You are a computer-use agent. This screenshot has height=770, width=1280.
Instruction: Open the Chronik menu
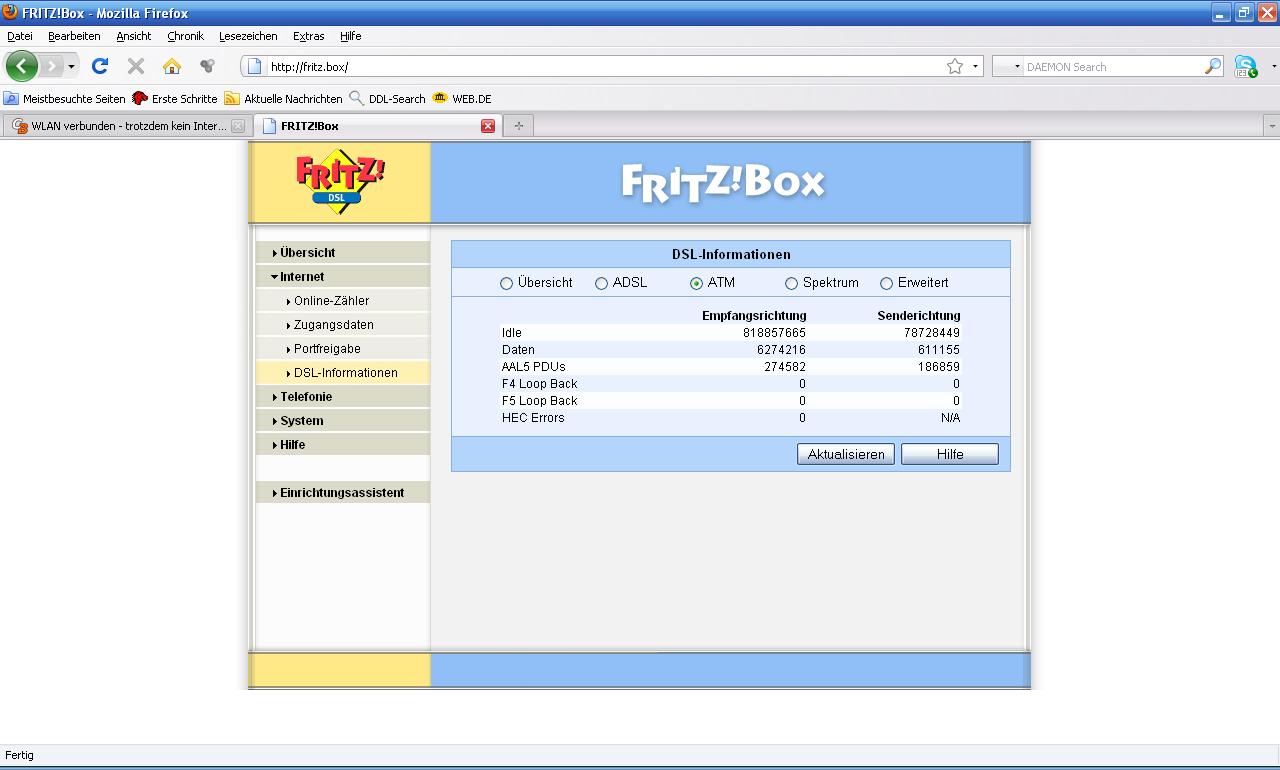point(186,36)
